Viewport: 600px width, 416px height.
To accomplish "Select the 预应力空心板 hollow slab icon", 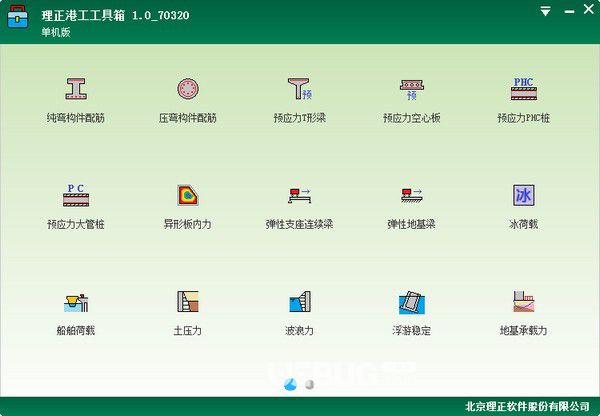I will click(x=412, y=90).
